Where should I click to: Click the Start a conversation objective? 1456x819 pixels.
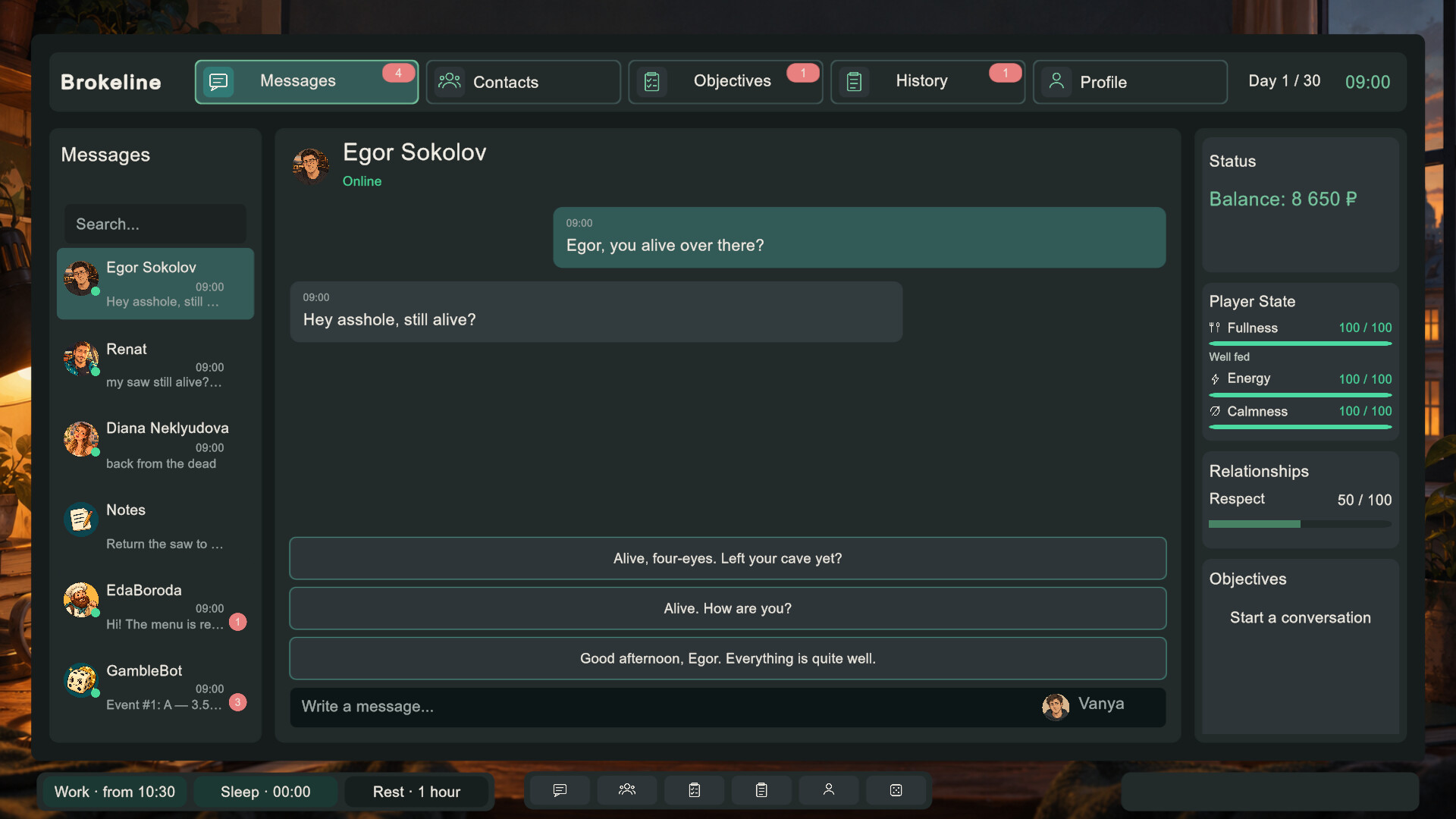tap(1300, 617)
